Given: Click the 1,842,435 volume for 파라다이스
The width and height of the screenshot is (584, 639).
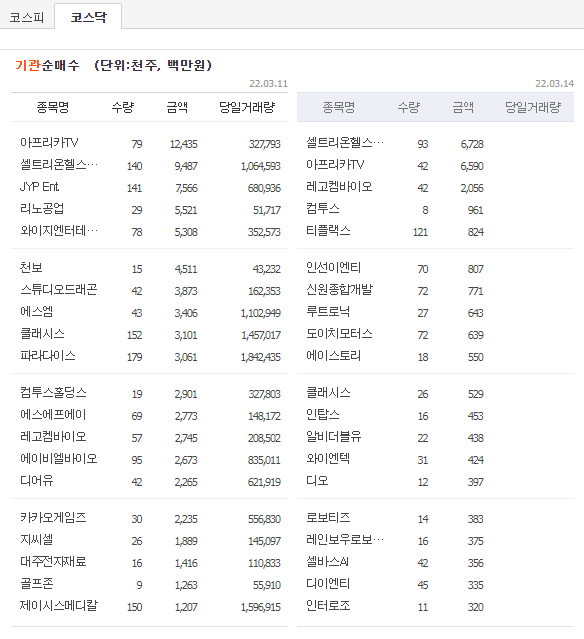Looking at the screenshot, I should (260, 357).
